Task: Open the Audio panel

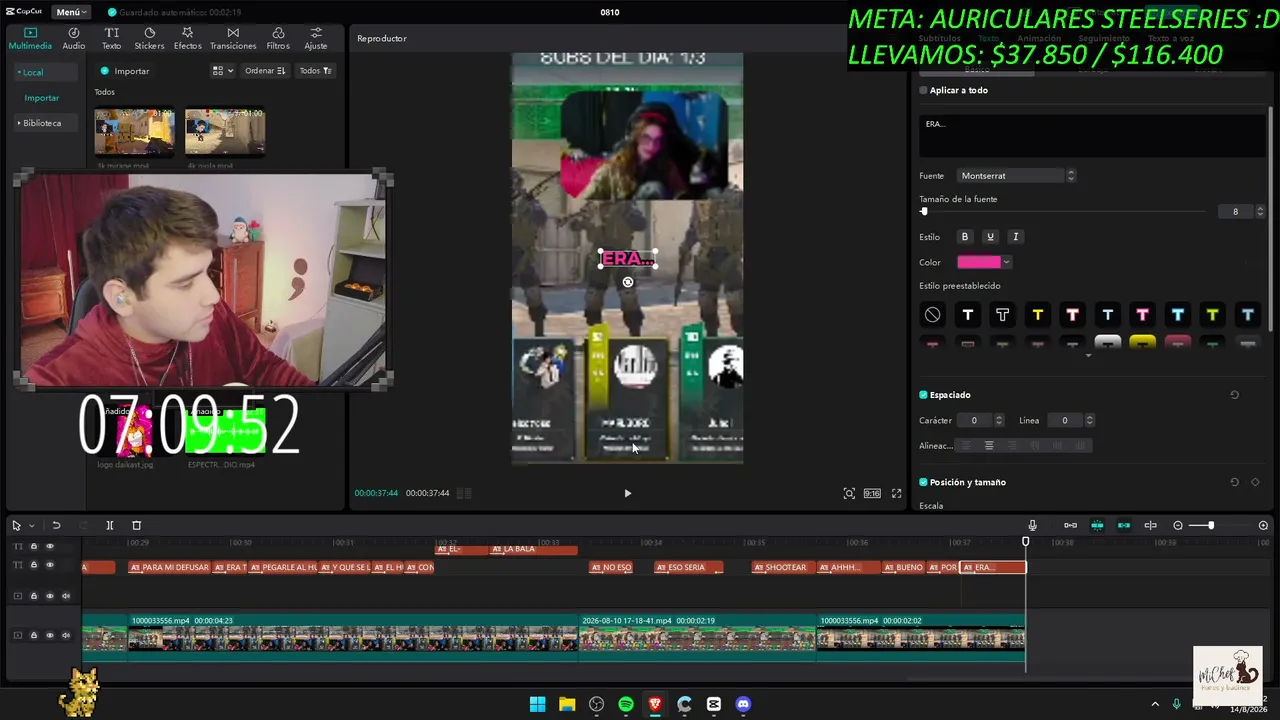Action: [x=74, y=38]
